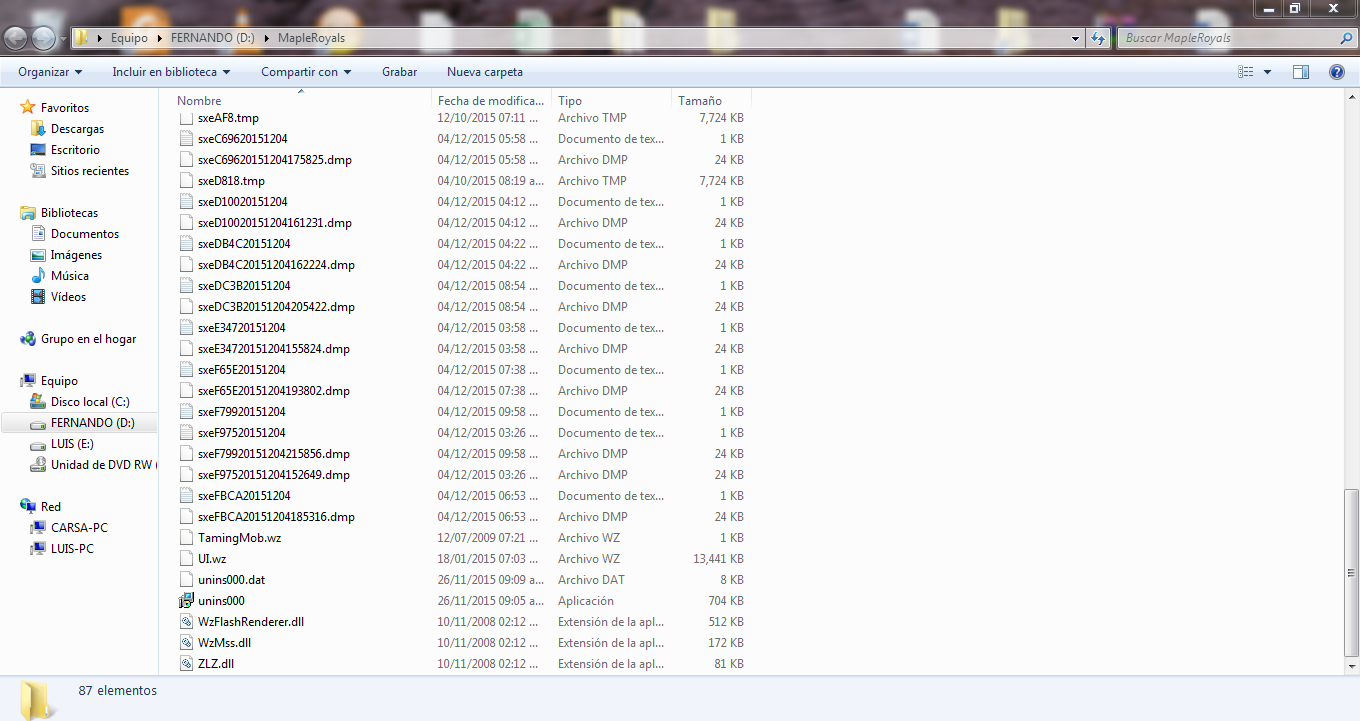
Task: Click the WzMss.dll file icon
Action: click(186, 643)
